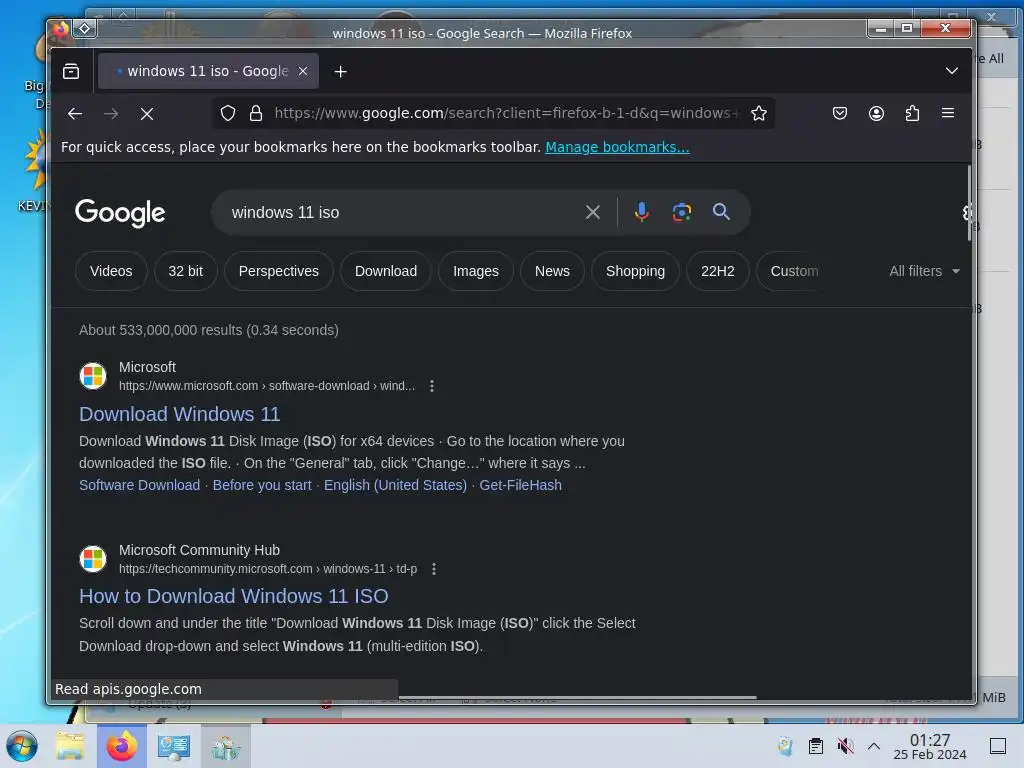Screen dimensions: 1024x768
Task: Click the tracking protection shield icon
Action: click(228, 114)
